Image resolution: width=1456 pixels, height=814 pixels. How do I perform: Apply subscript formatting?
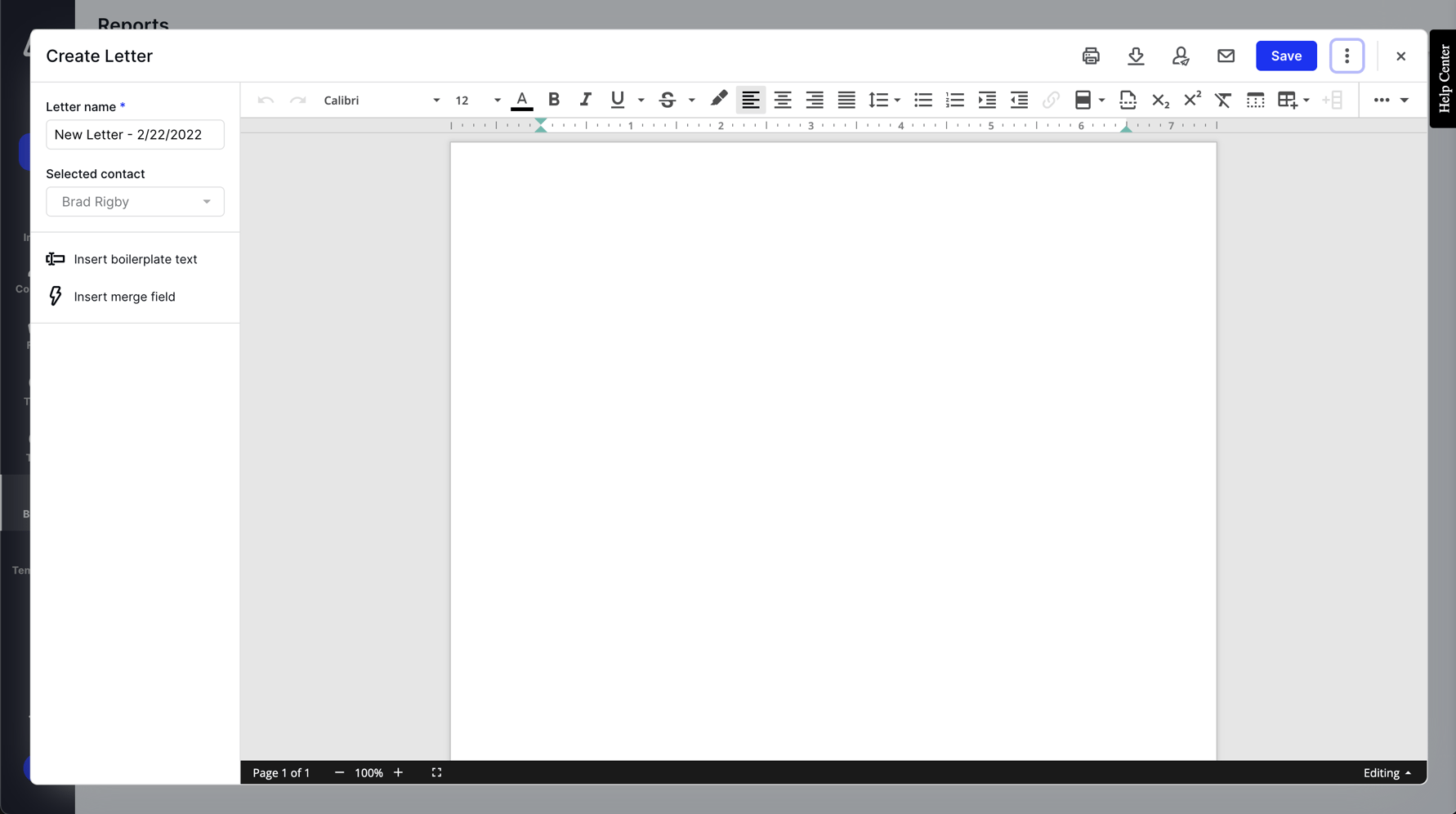(x=1159, y=100)
